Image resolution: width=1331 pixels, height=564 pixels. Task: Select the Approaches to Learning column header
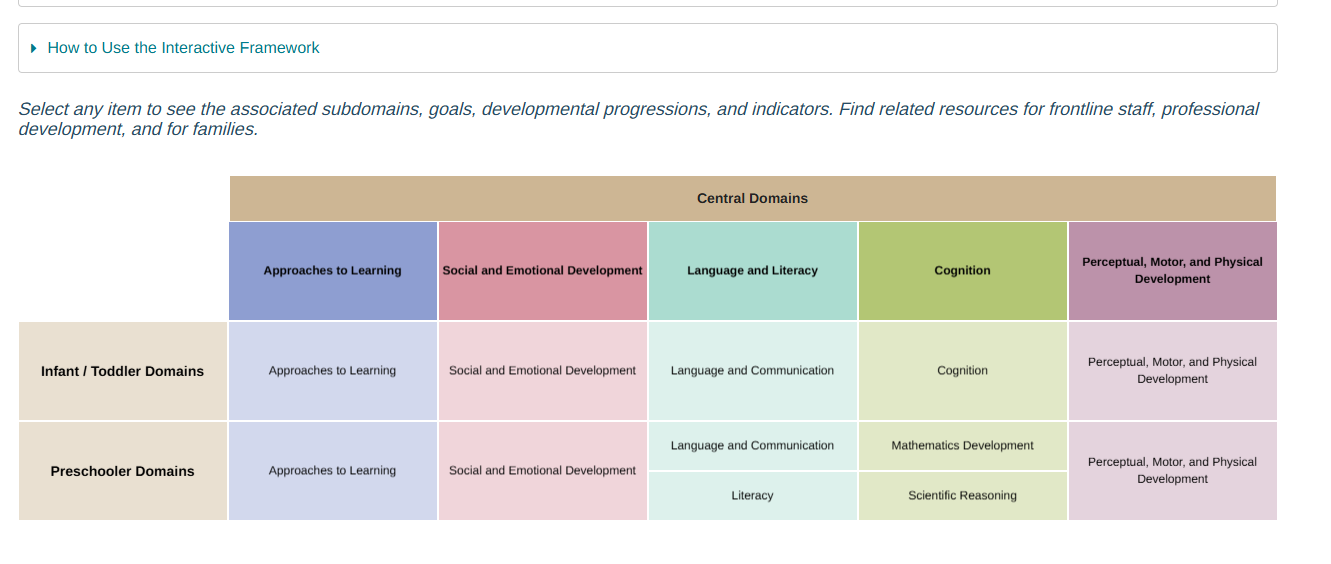click(x=332, y=271)
